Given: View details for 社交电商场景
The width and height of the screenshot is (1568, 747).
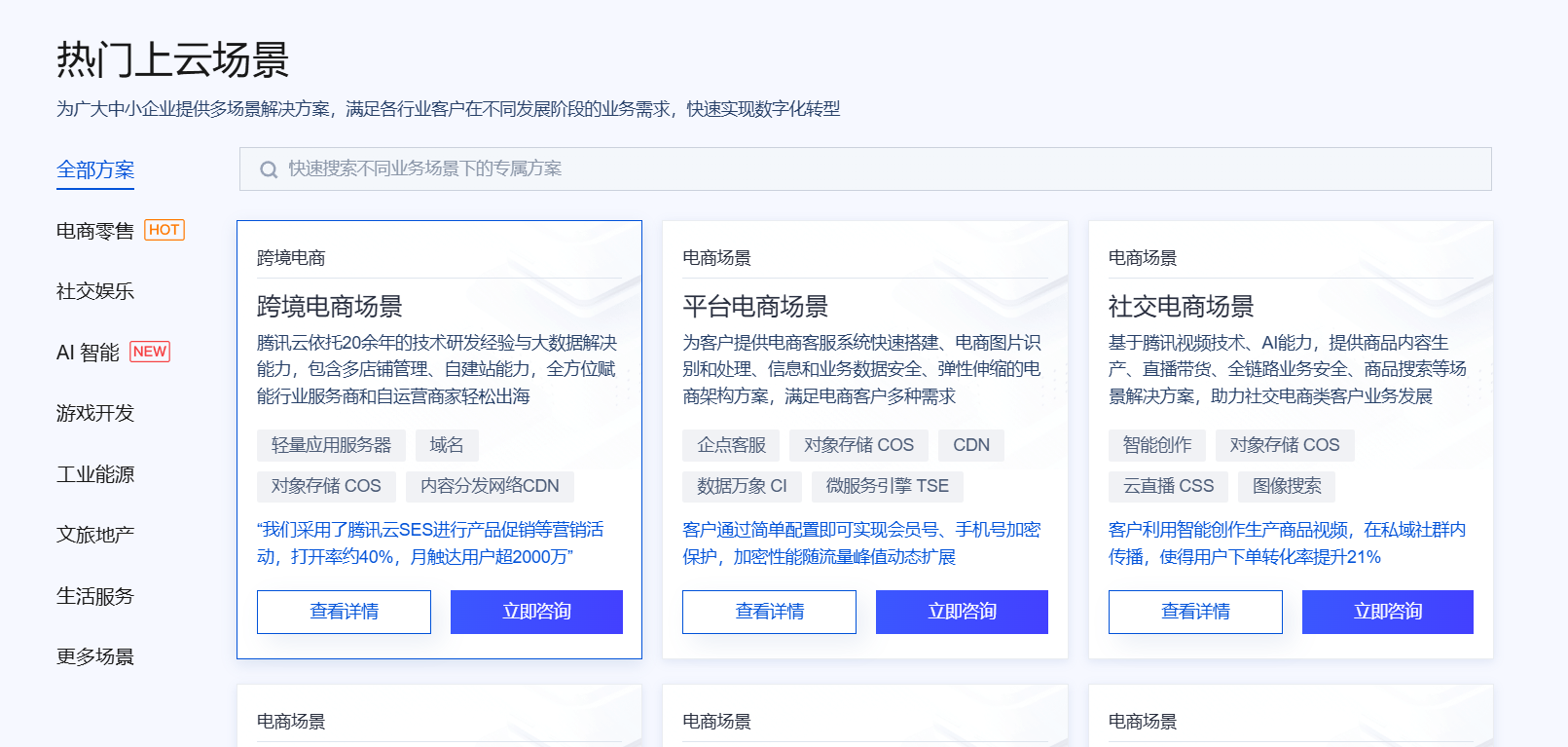Looking at the screenshot, I should (x=1195, y=612).
